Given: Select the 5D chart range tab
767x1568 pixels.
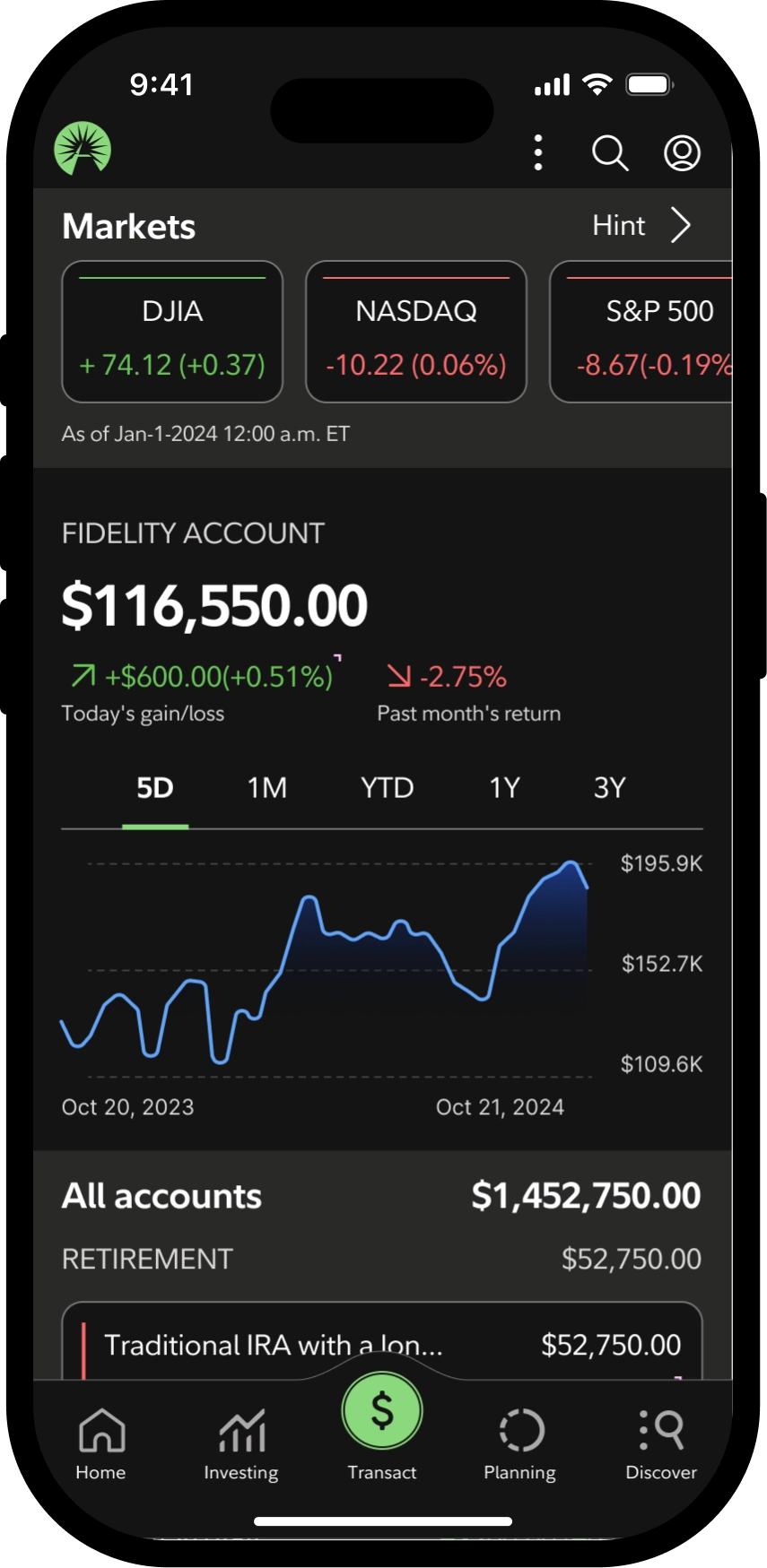Looking at the screenshot, I should click(x=154, y=788).
